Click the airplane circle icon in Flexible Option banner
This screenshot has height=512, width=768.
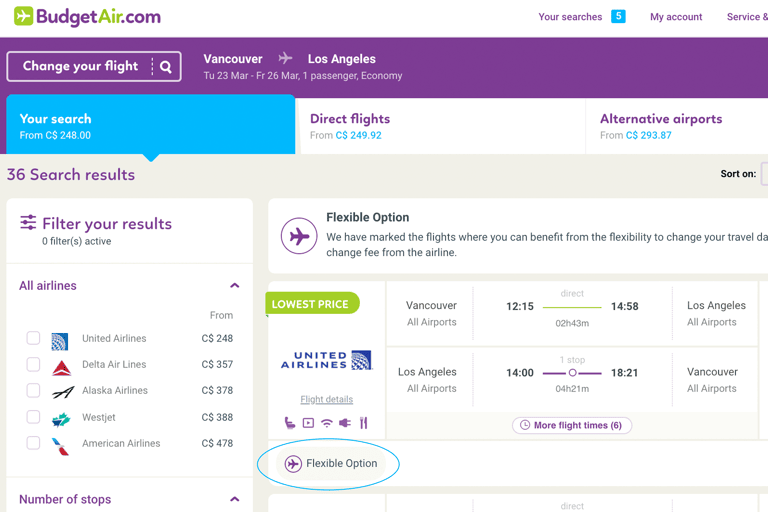point(299,236)
